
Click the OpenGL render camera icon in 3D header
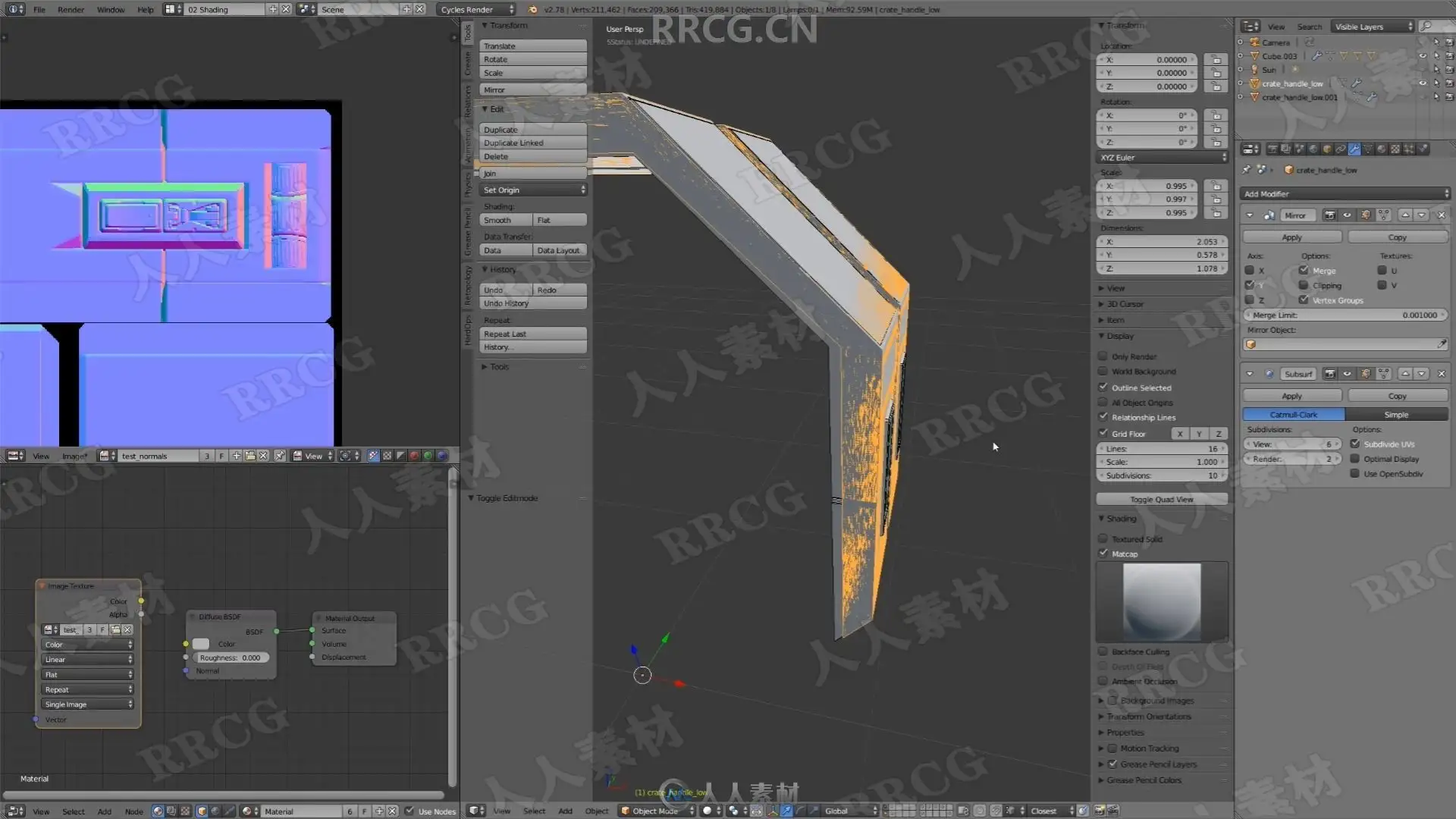click(x=1100, y=811)
